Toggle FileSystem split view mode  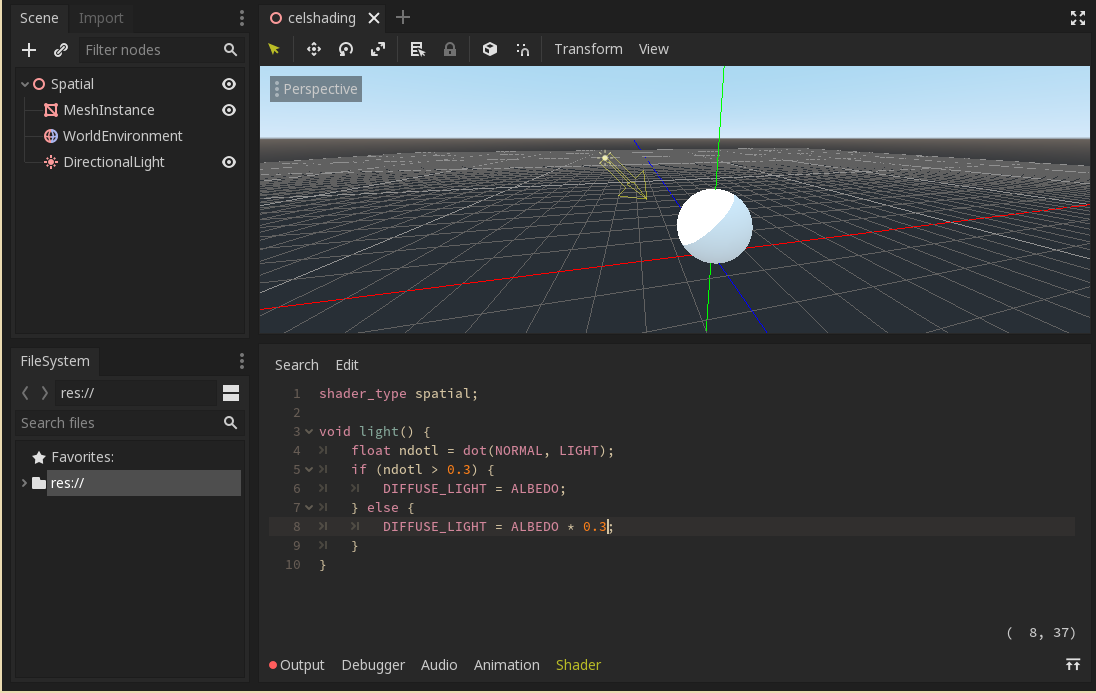pos(231,393)
